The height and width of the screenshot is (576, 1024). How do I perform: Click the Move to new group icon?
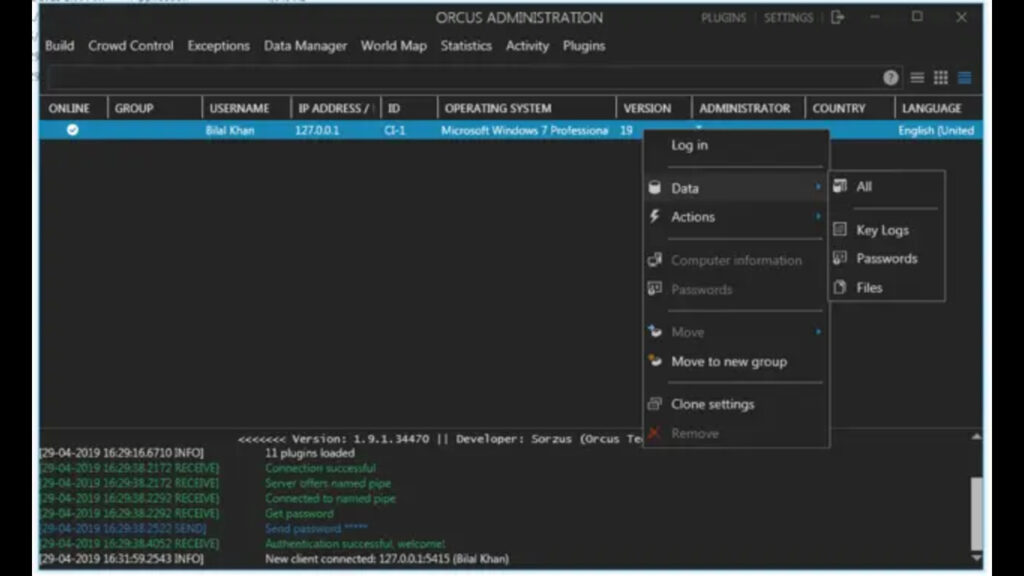(x=654, y=361)
